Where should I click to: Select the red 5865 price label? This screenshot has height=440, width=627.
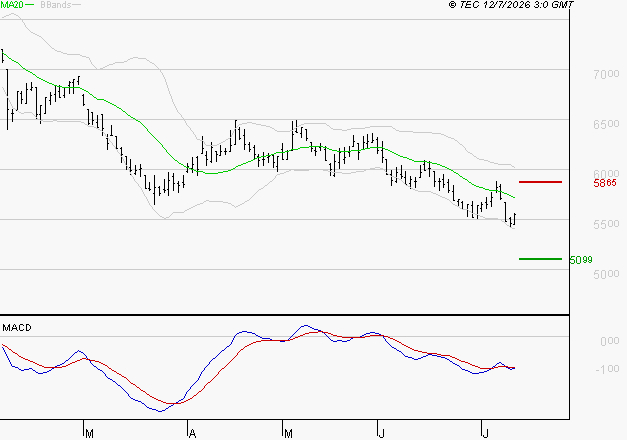[605, 183]
